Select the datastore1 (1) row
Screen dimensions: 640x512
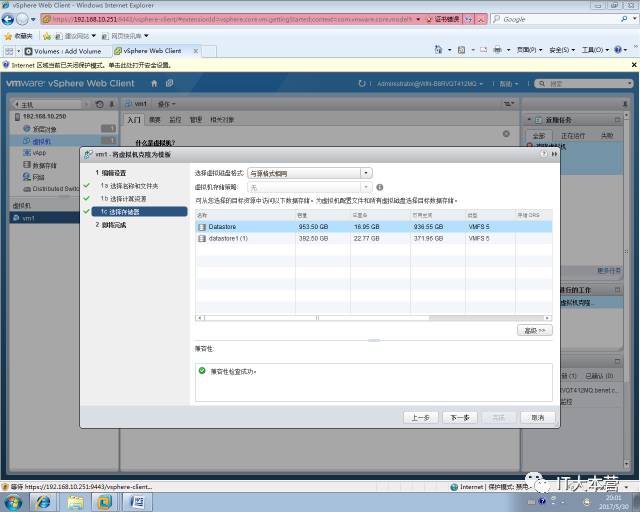(373, 238)
